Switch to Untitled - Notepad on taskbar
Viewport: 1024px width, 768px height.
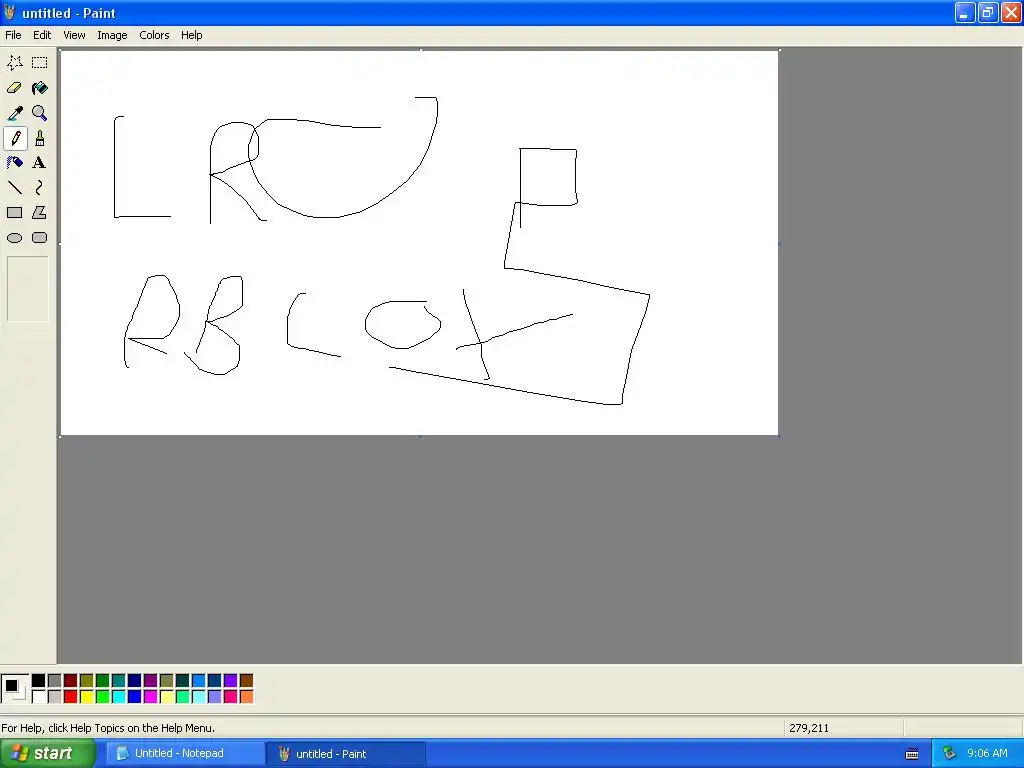click(x=185, y=754)
